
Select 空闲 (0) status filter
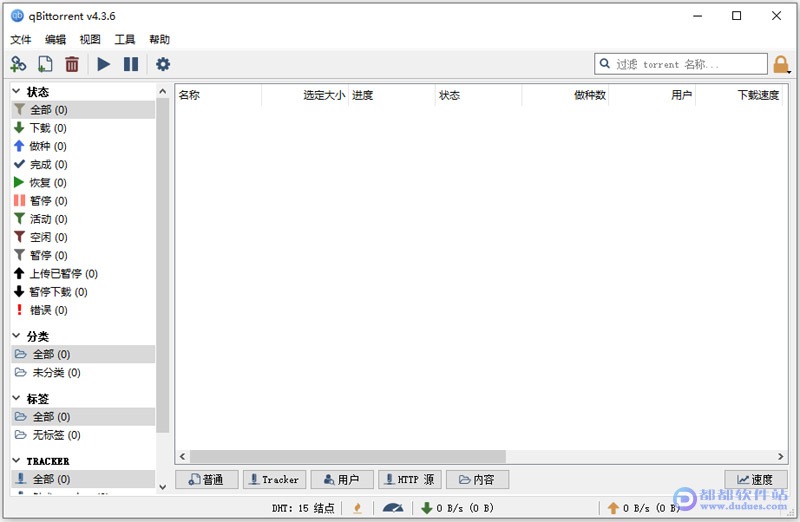83,237
